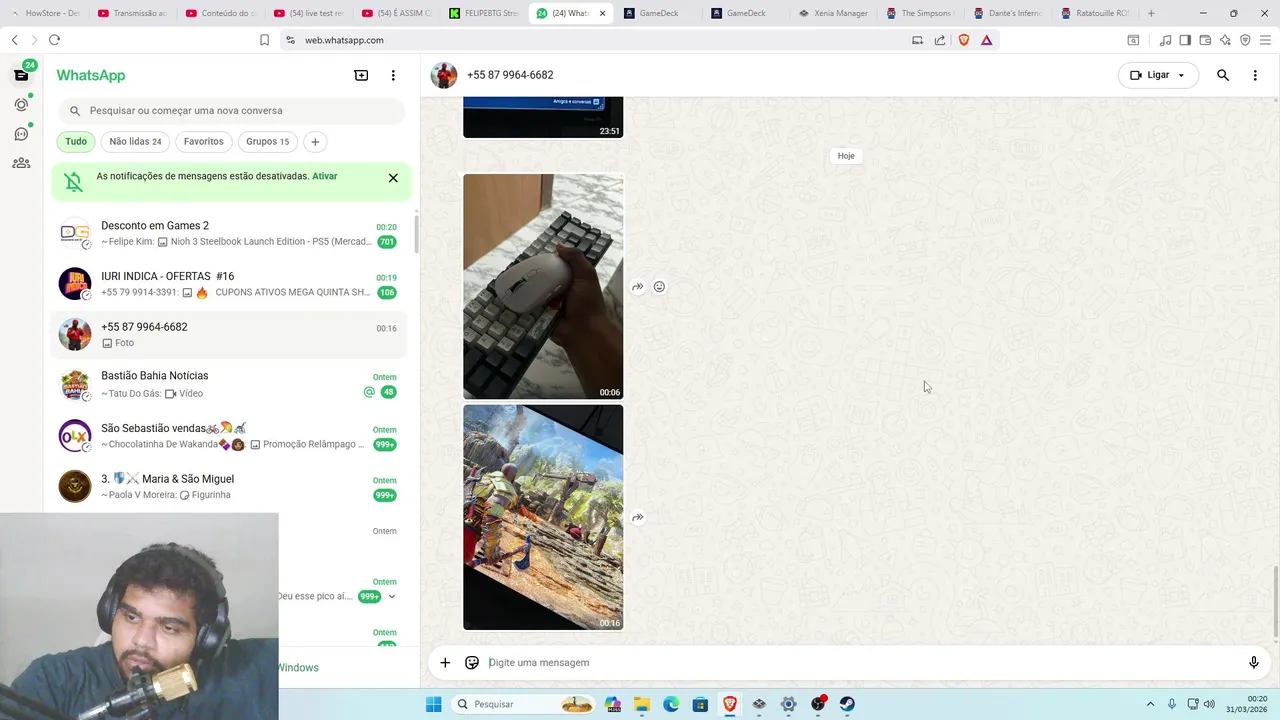1280x720 pixels.
Task: Switch to the The Simpsons browser tab
Action: [921, 13]
